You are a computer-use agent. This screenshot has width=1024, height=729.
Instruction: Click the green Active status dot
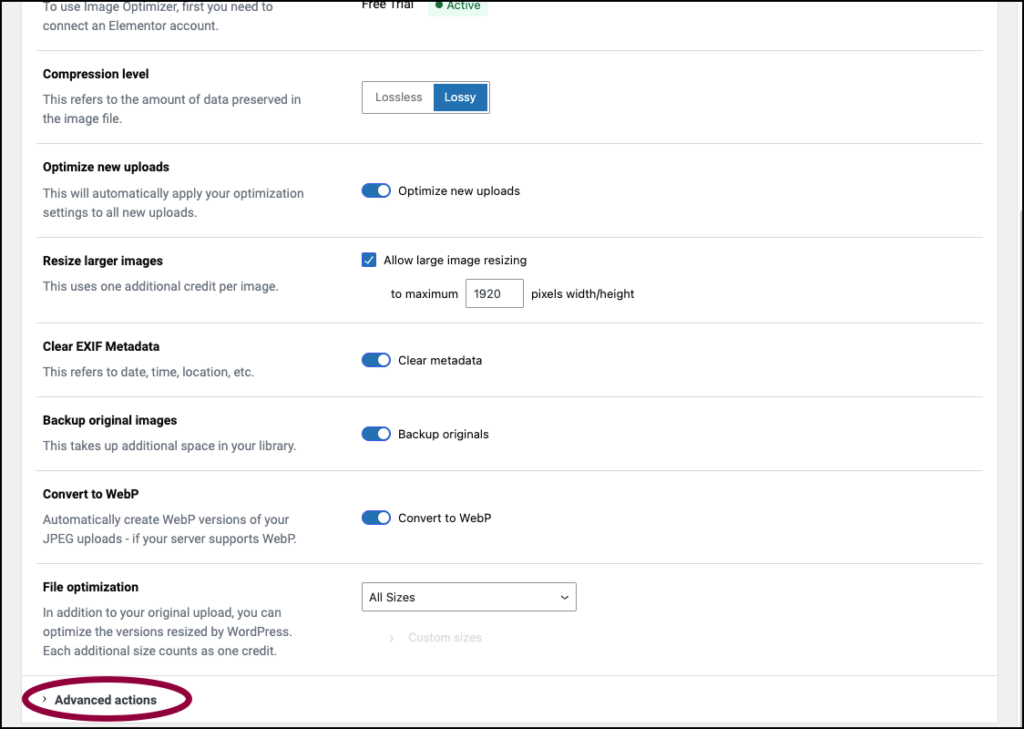(439, 5)
